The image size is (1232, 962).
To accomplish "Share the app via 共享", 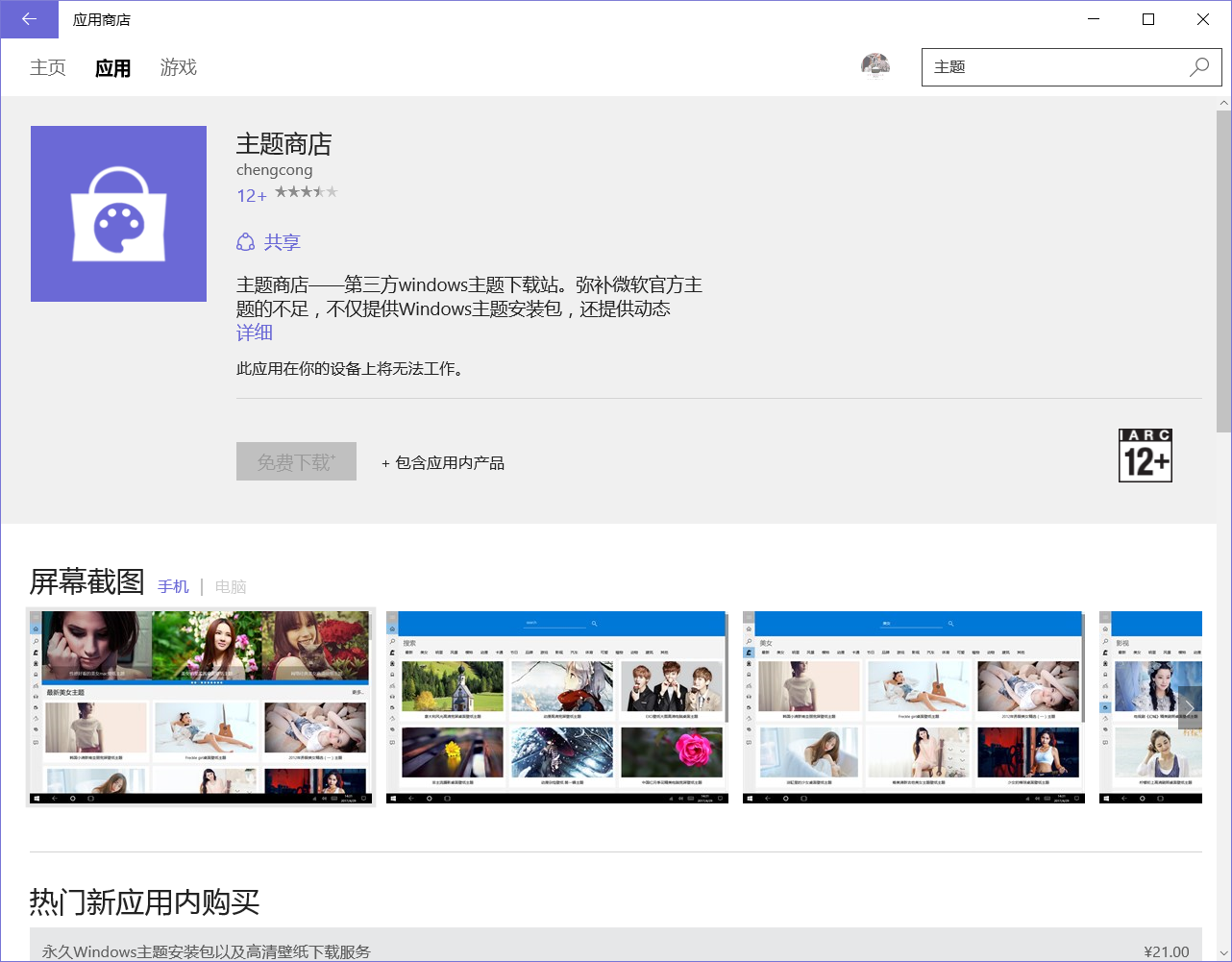I will [x=269, y=242].
